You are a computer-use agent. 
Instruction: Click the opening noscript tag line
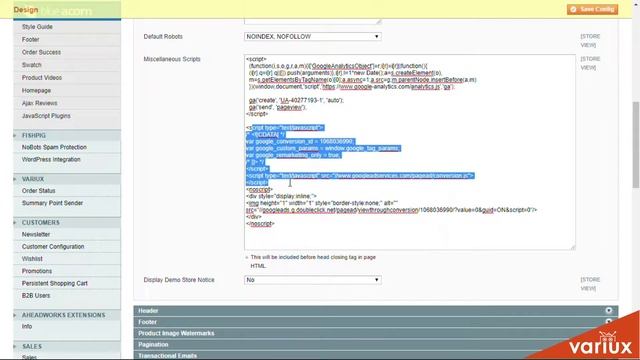coord(260,189)
